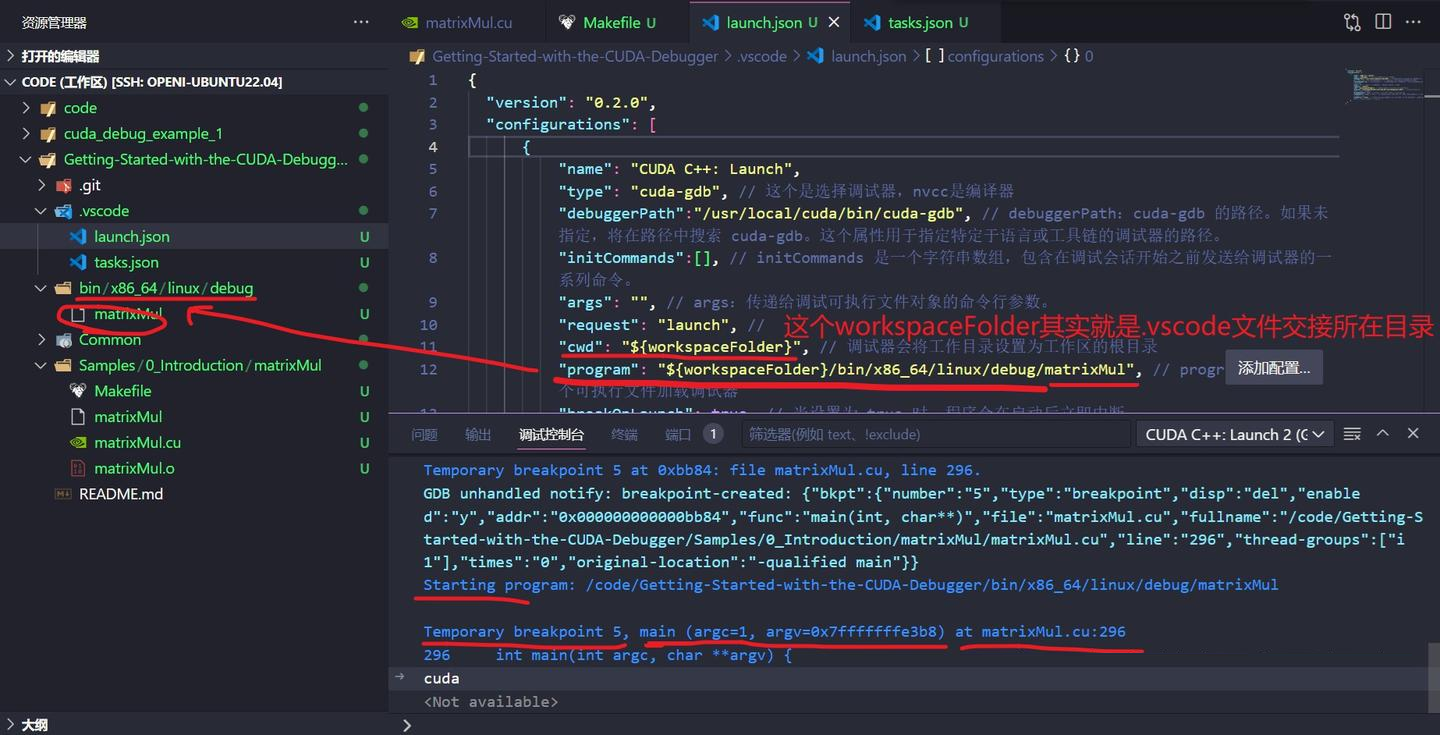Viewport: 1440px width, 735px height.
Task: Expand the 打开的编辑器 section
Action: pyautogui.click(x=11, y=56)
